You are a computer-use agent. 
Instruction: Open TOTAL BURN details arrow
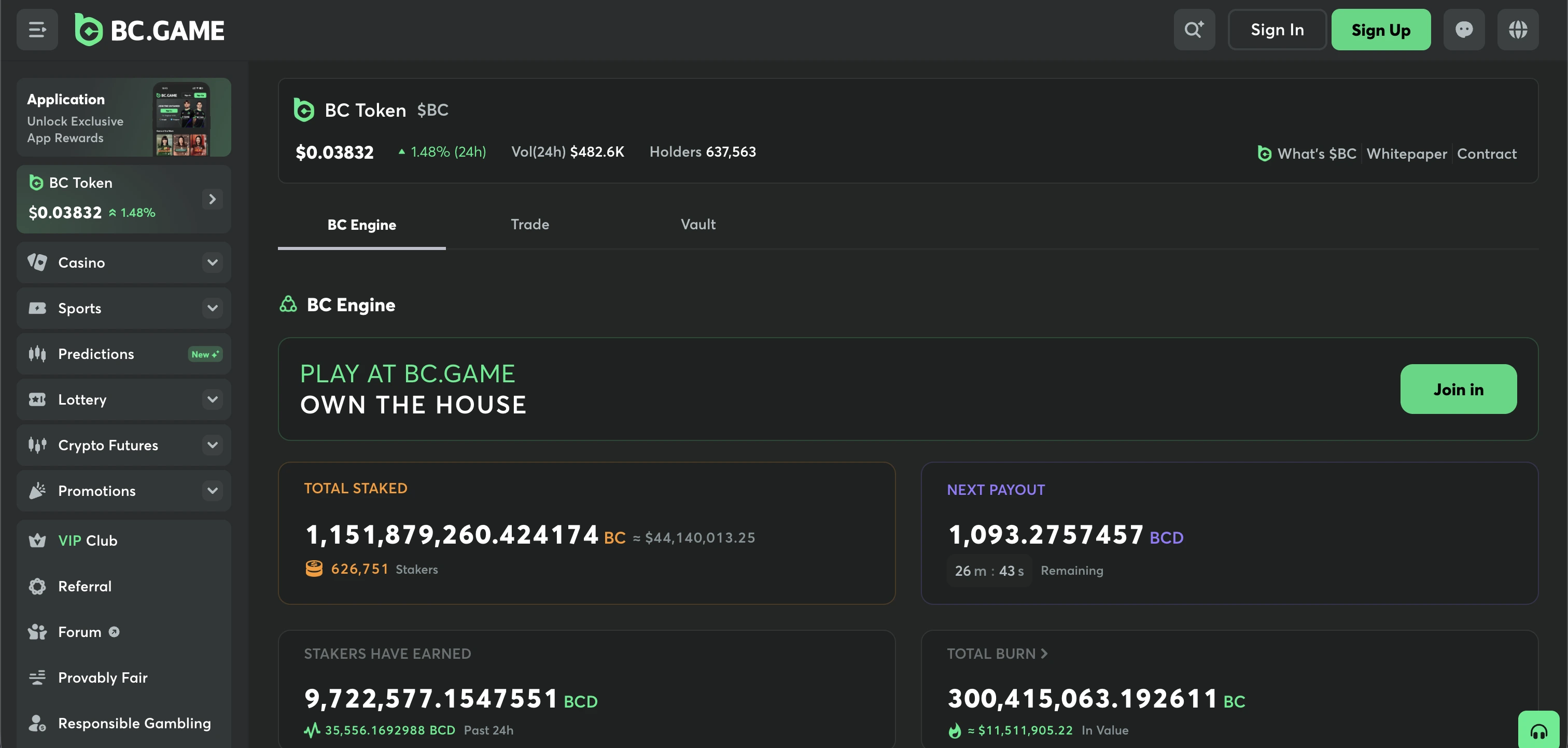click(x=1044, y=654)
